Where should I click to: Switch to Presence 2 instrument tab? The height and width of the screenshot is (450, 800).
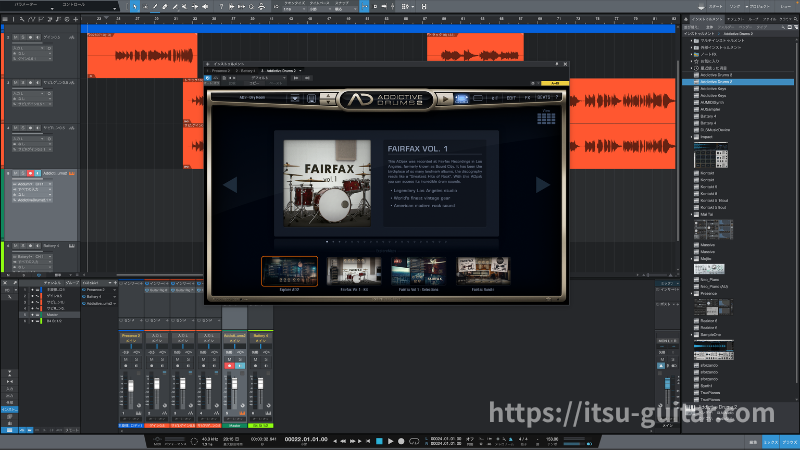(x=220, y=70)
